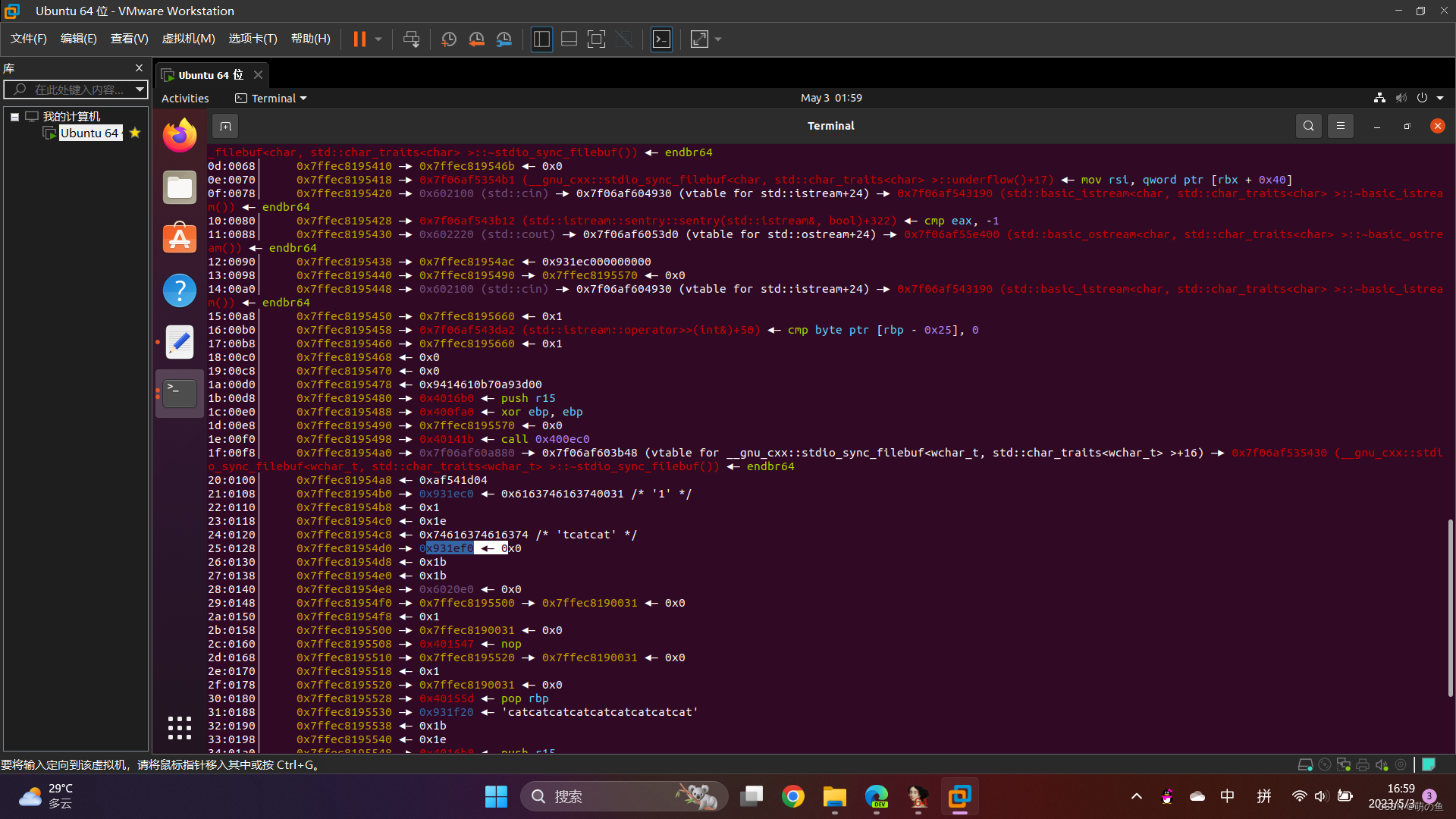The width and height of the screenshot is (1456, 819).
Task: Open the 虚拟机(M) menu
Action: 188,38
